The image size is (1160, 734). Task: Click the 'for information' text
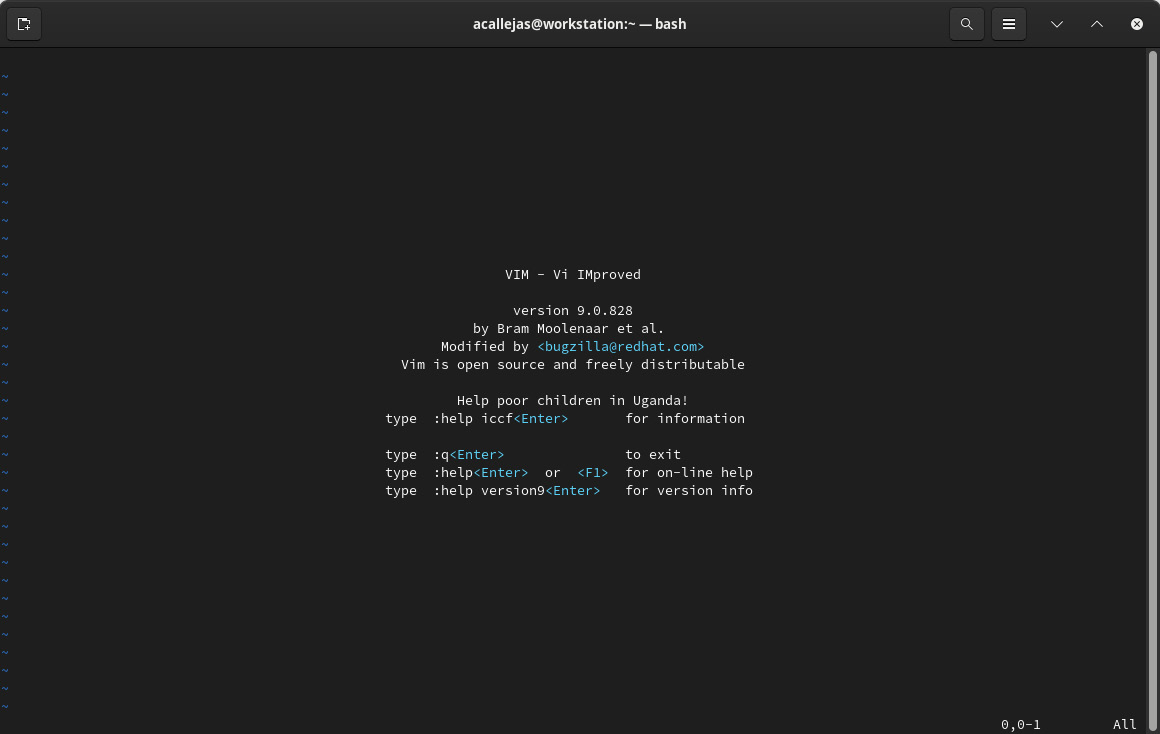[685, 419]
